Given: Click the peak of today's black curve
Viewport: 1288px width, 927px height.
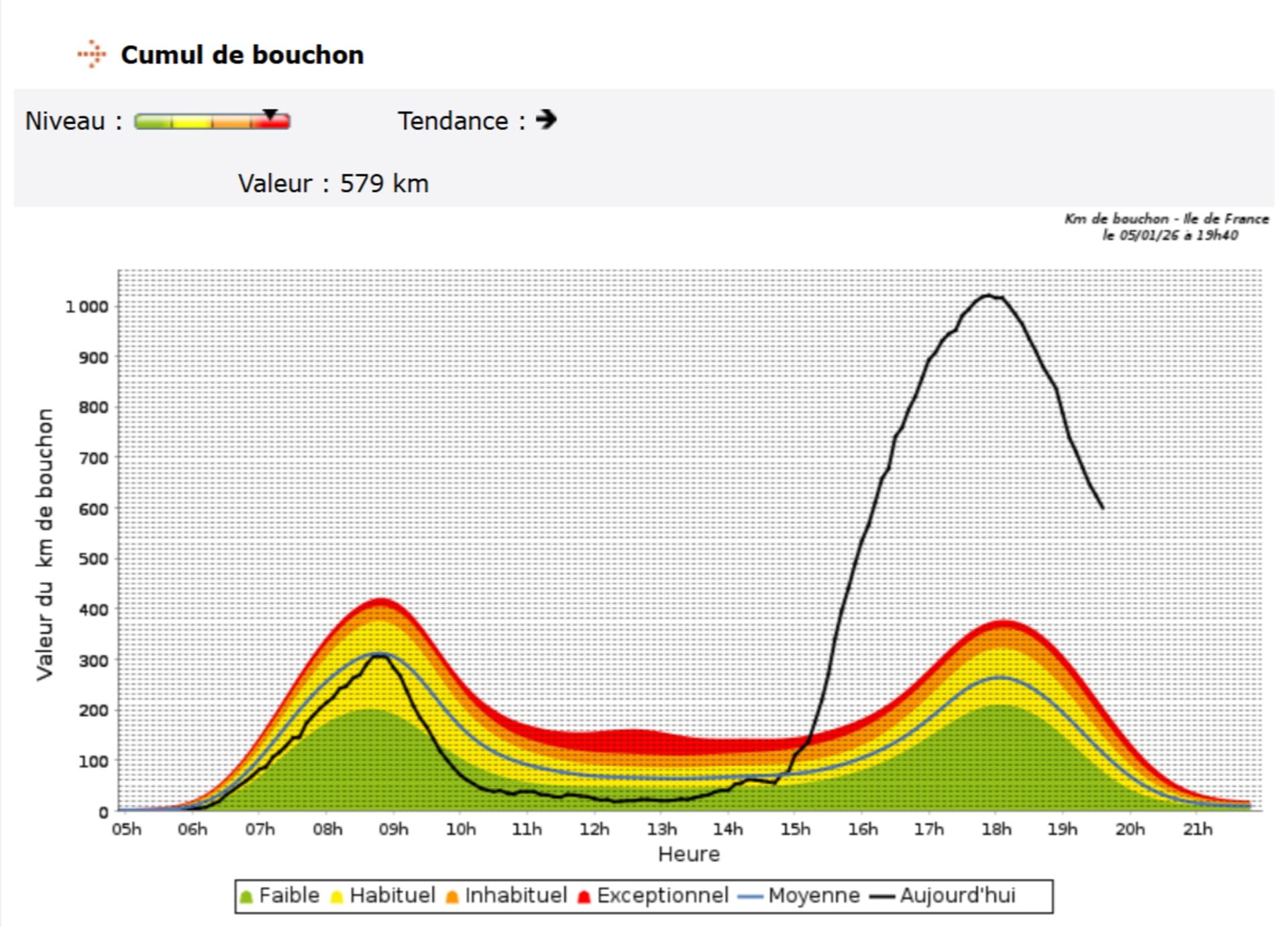Looking at the screenshot, I should (x=987, y=295).
